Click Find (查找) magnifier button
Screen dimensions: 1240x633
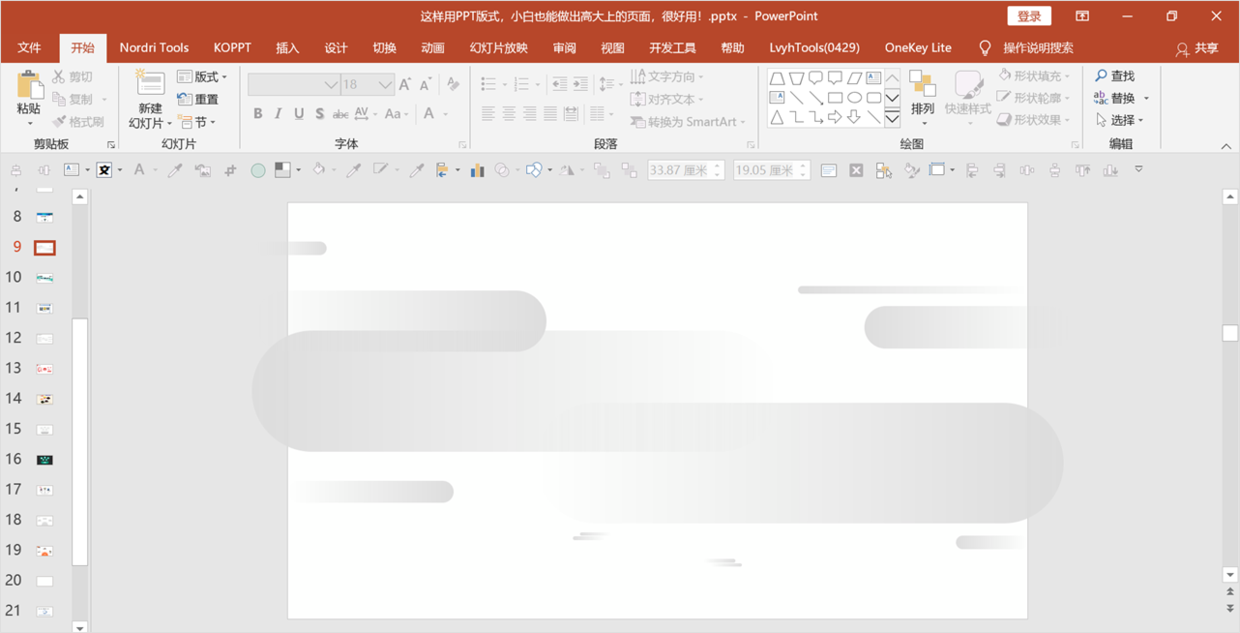1115,76
